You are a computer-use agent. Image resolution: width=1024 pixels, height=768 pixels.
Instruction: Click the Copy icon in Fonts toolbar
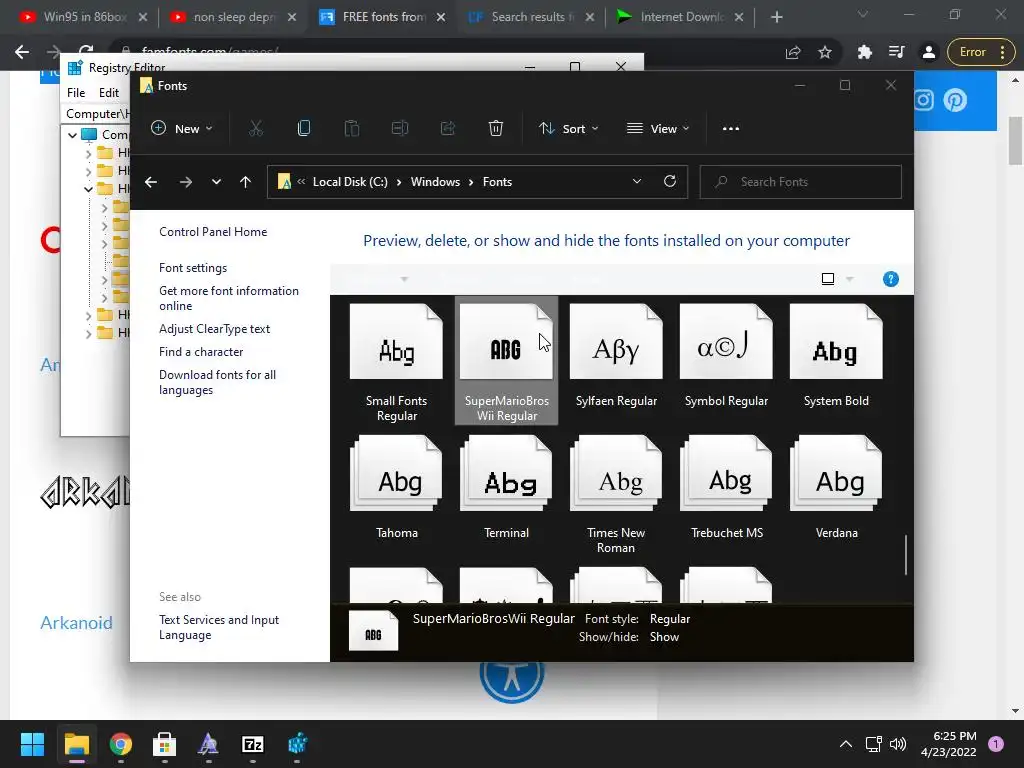tap(304, 129)
